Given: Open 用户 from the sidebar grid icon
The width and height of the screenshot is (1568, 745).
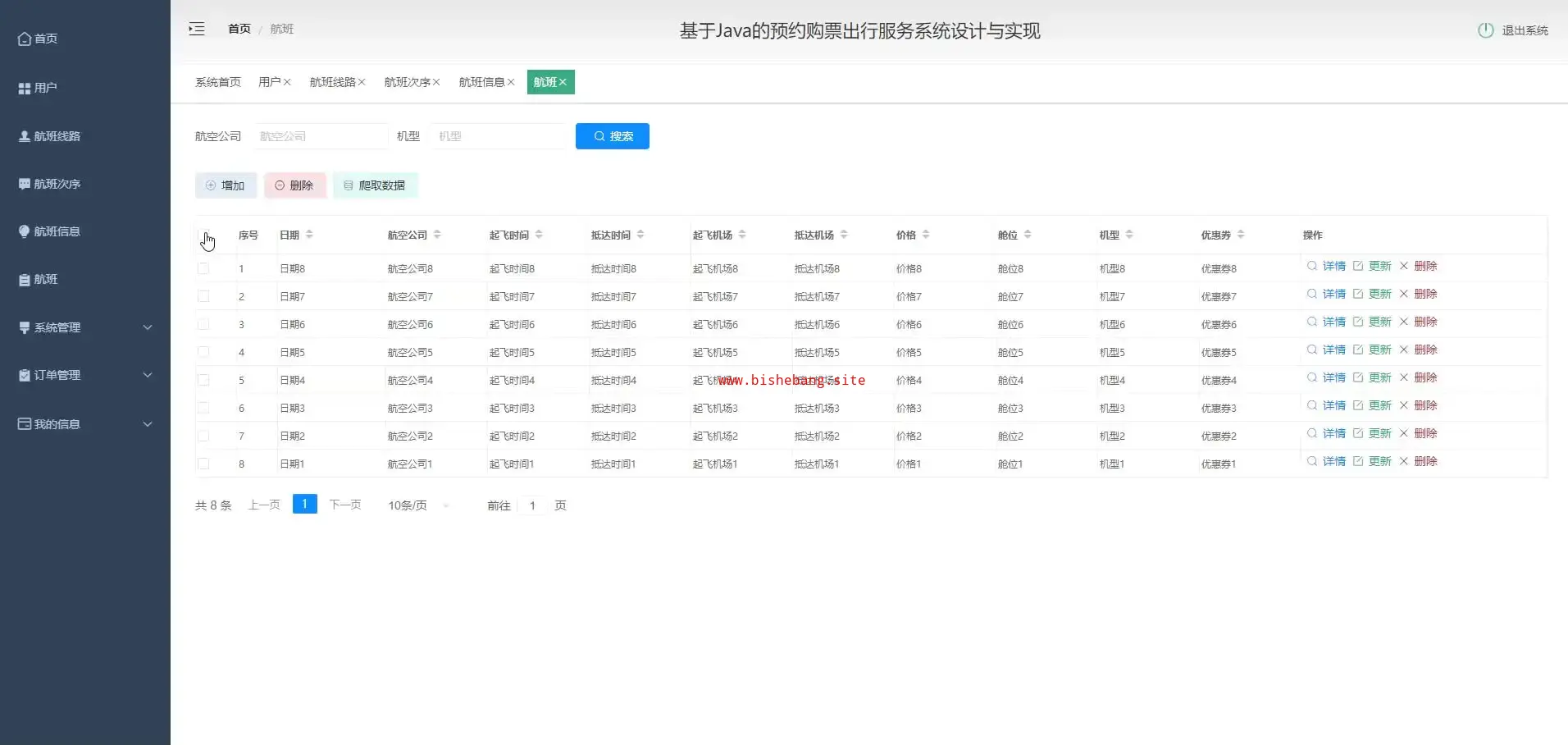Looking at the screenshot, I should 25,88.
